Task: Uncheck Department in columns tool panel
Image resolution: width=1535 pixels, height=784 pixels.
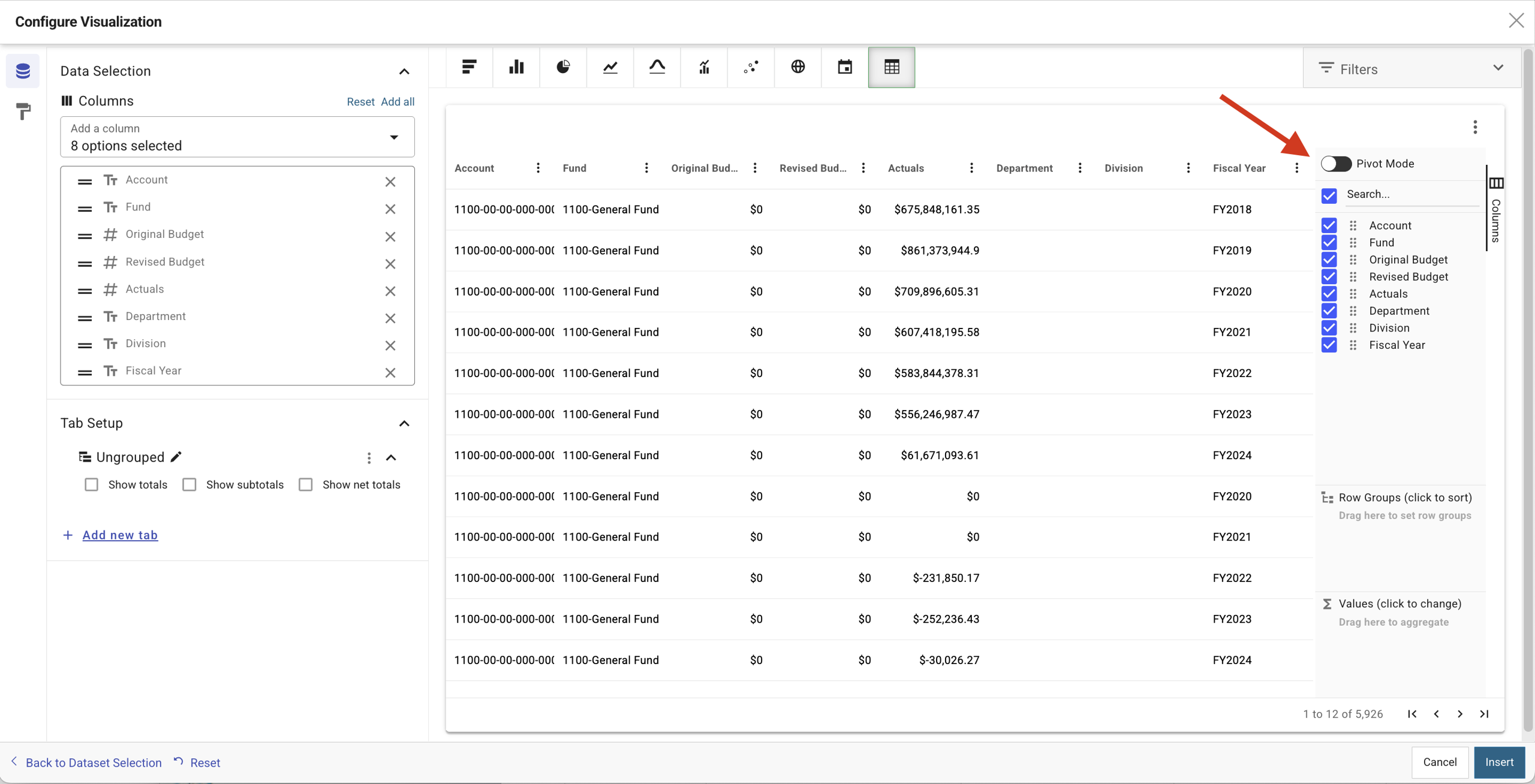Action: pos(1329,310)
